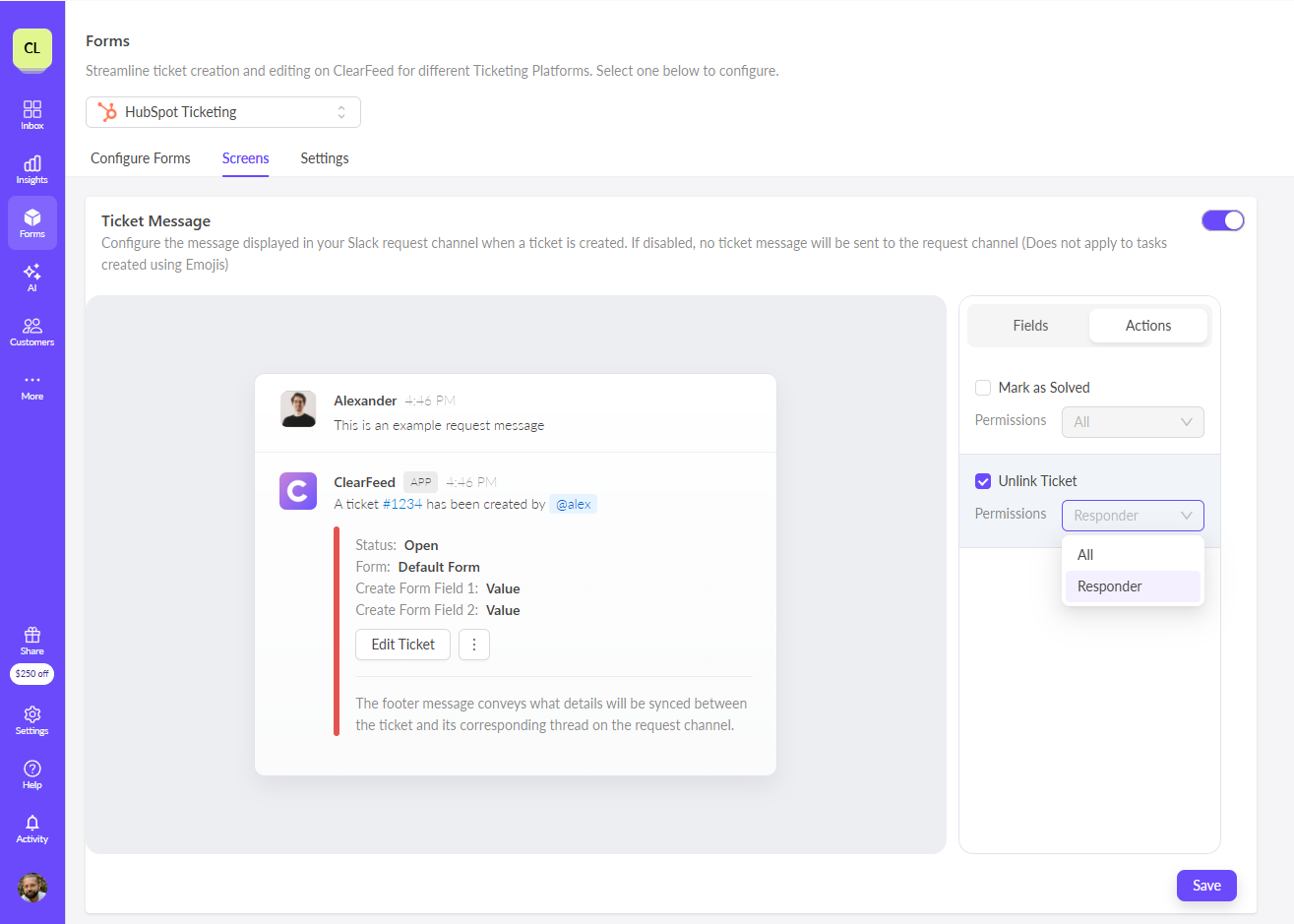Open Insights from the sidebar
Screen dimensions: 1294x924
32,168
